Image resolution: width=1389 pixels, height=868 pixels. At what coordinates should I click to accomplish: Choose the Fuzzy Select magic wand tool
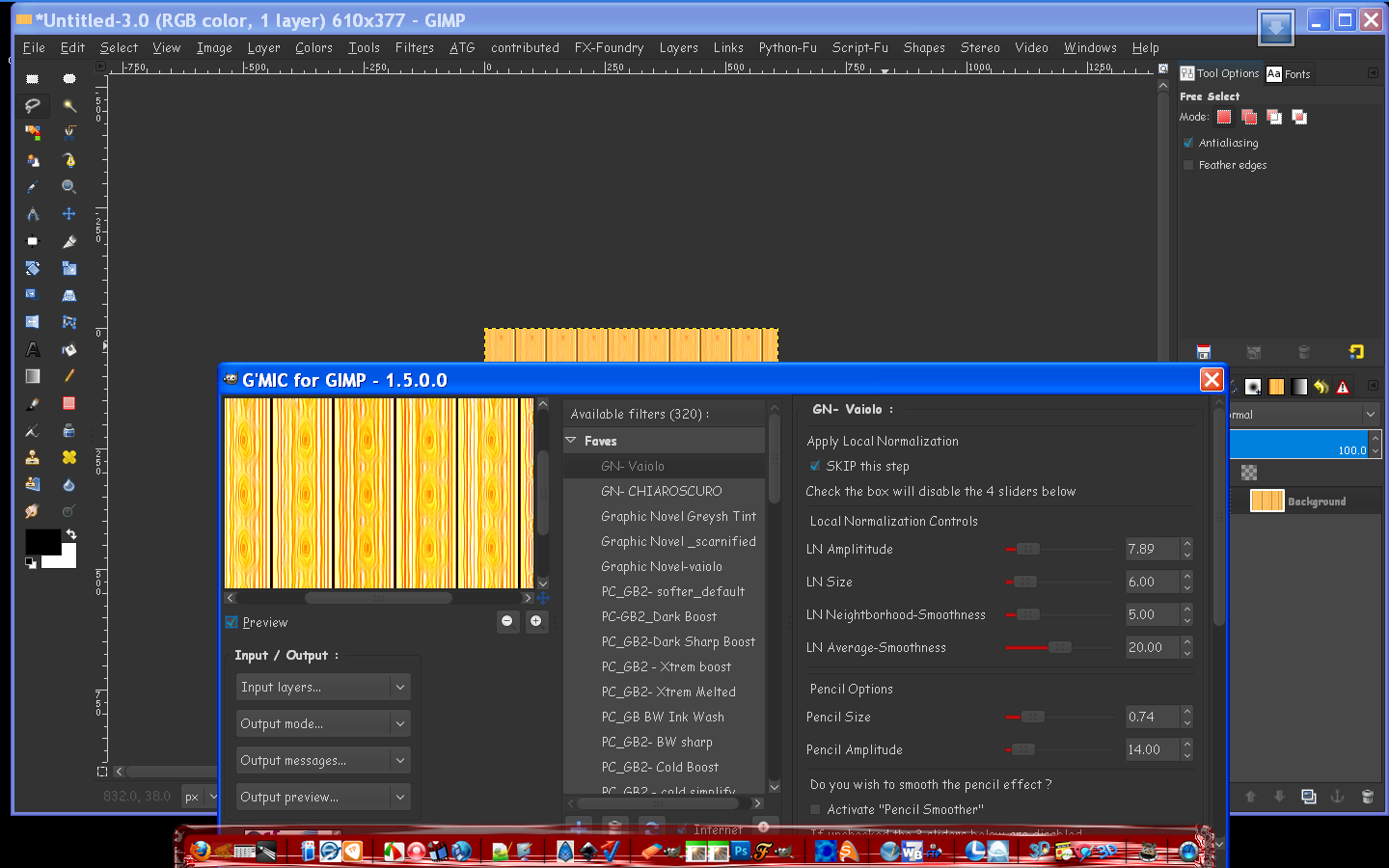tap(68, 105)
